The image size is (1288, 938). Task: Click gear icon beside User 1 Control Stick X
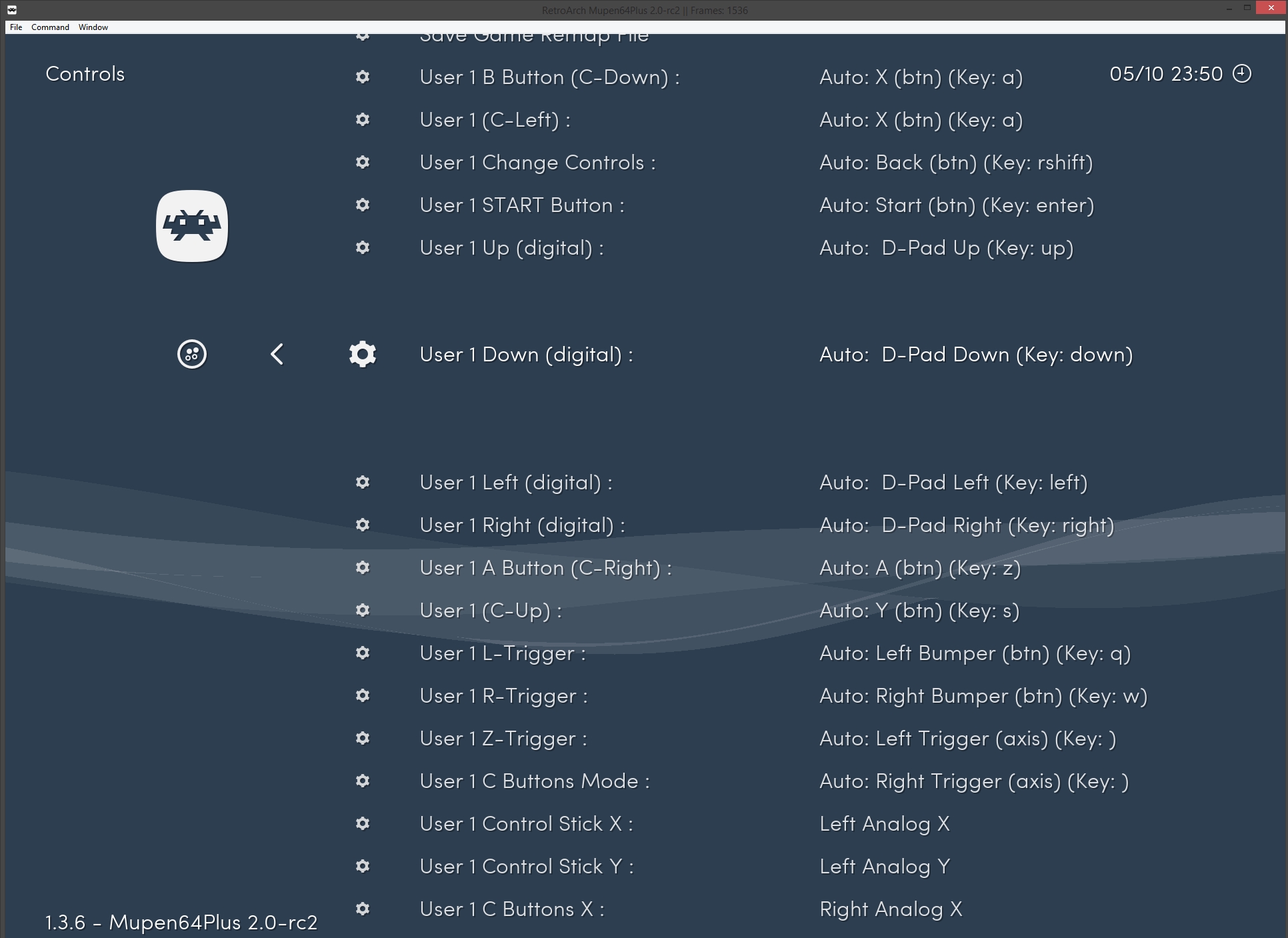[363, 823]
